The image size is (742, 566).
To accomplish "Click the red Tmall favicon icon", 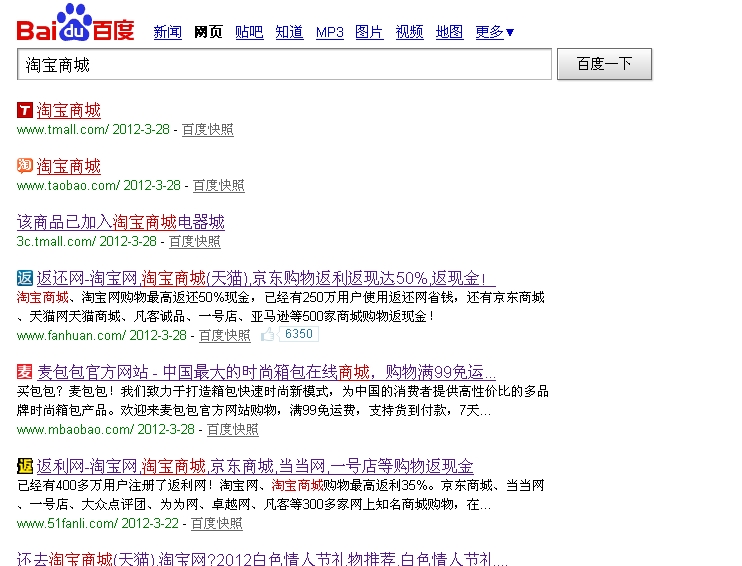I will click(x=25, y=110).
